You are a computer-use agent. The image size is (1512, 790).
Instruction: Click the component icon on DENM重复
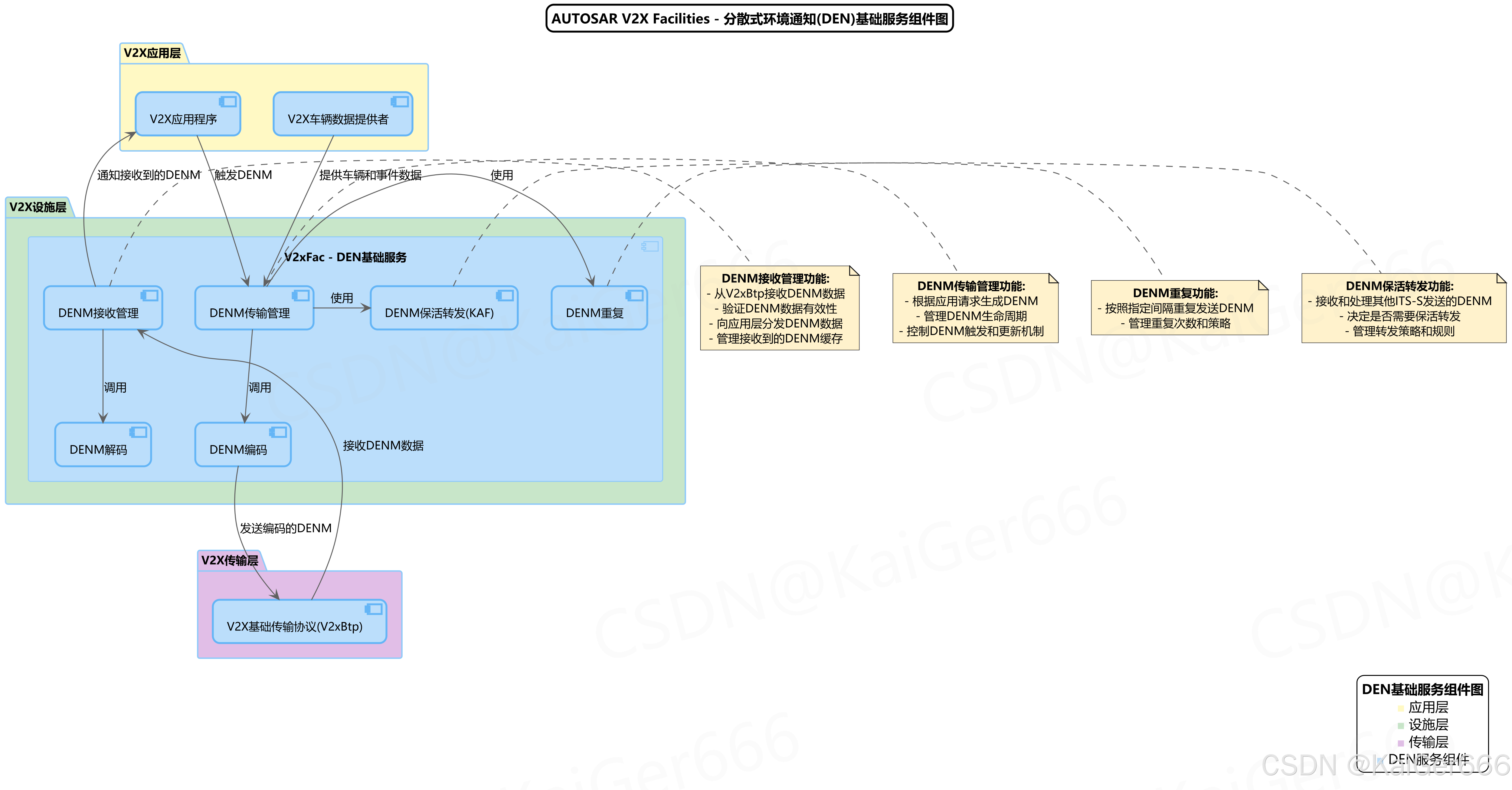634,295
